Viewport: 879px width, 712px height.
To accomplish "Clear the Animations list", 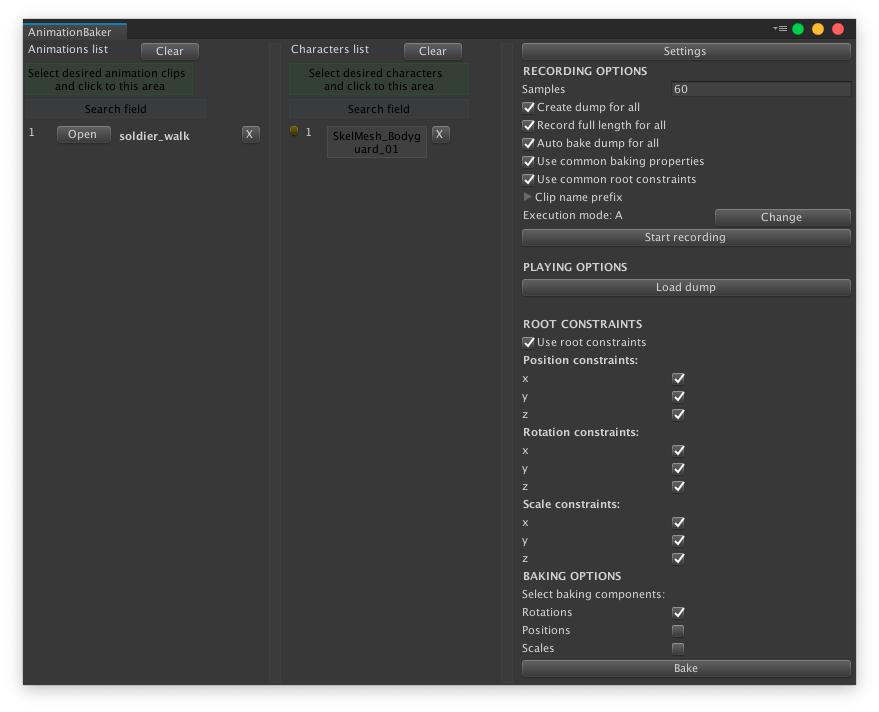I will (170, 51).
